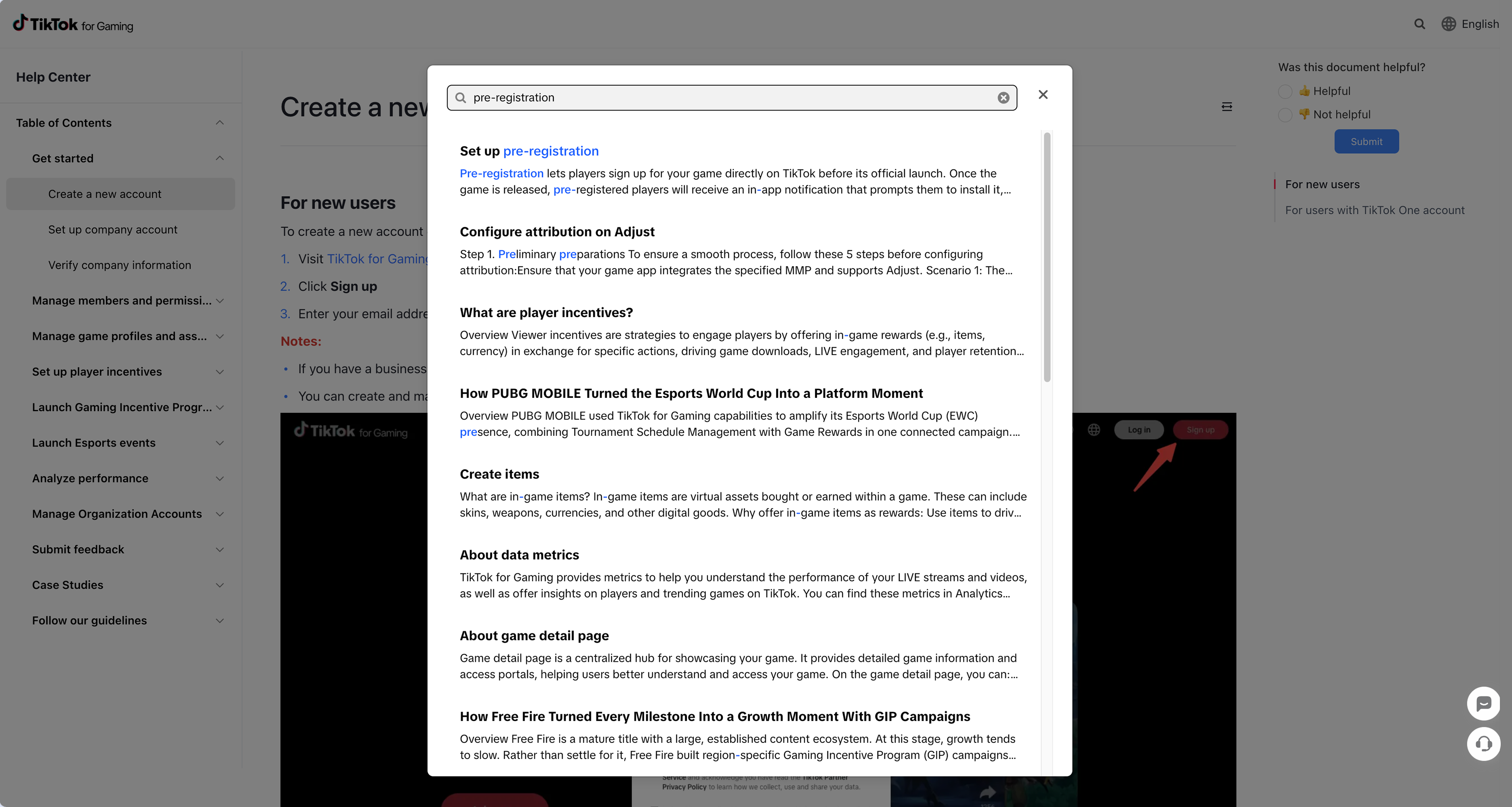Click the globe language icon
This screenshot has height=807, width=1512.
click(1449, 24)
